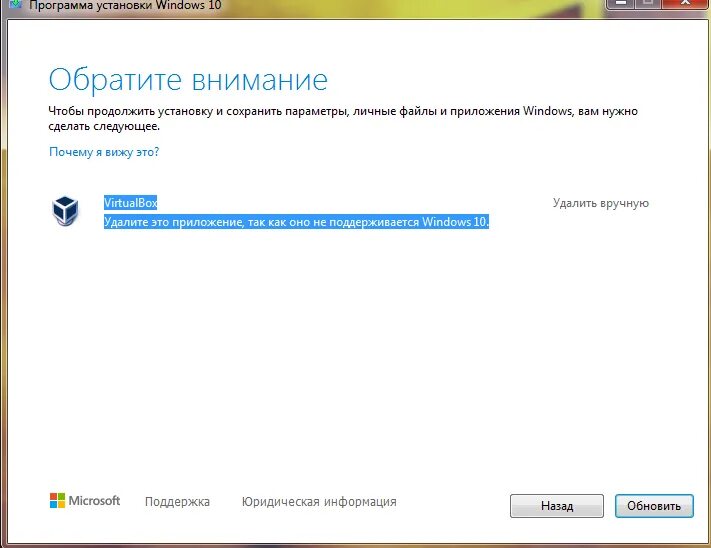Click the VirtualBox cube icon
This screenshot has height=548, width=711.
65,211
